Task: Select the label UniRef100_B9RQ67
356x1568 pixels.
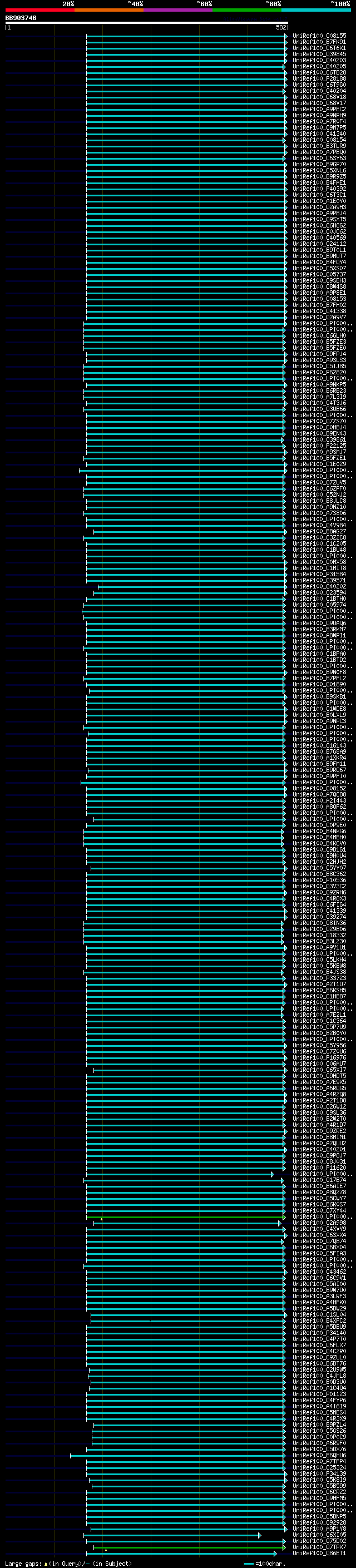Action: coord(319,770)
